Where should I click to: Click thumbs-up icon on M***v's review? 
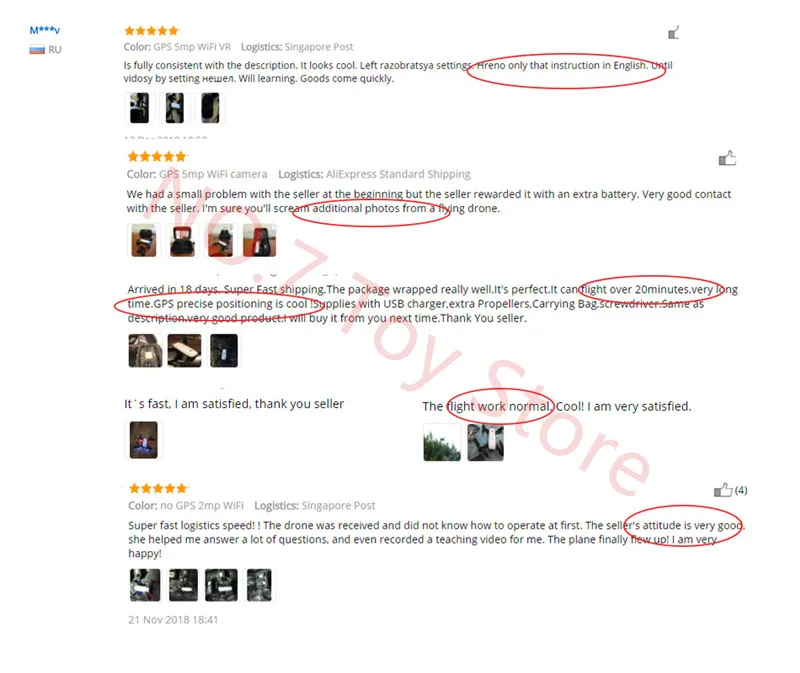coord(673,33)
